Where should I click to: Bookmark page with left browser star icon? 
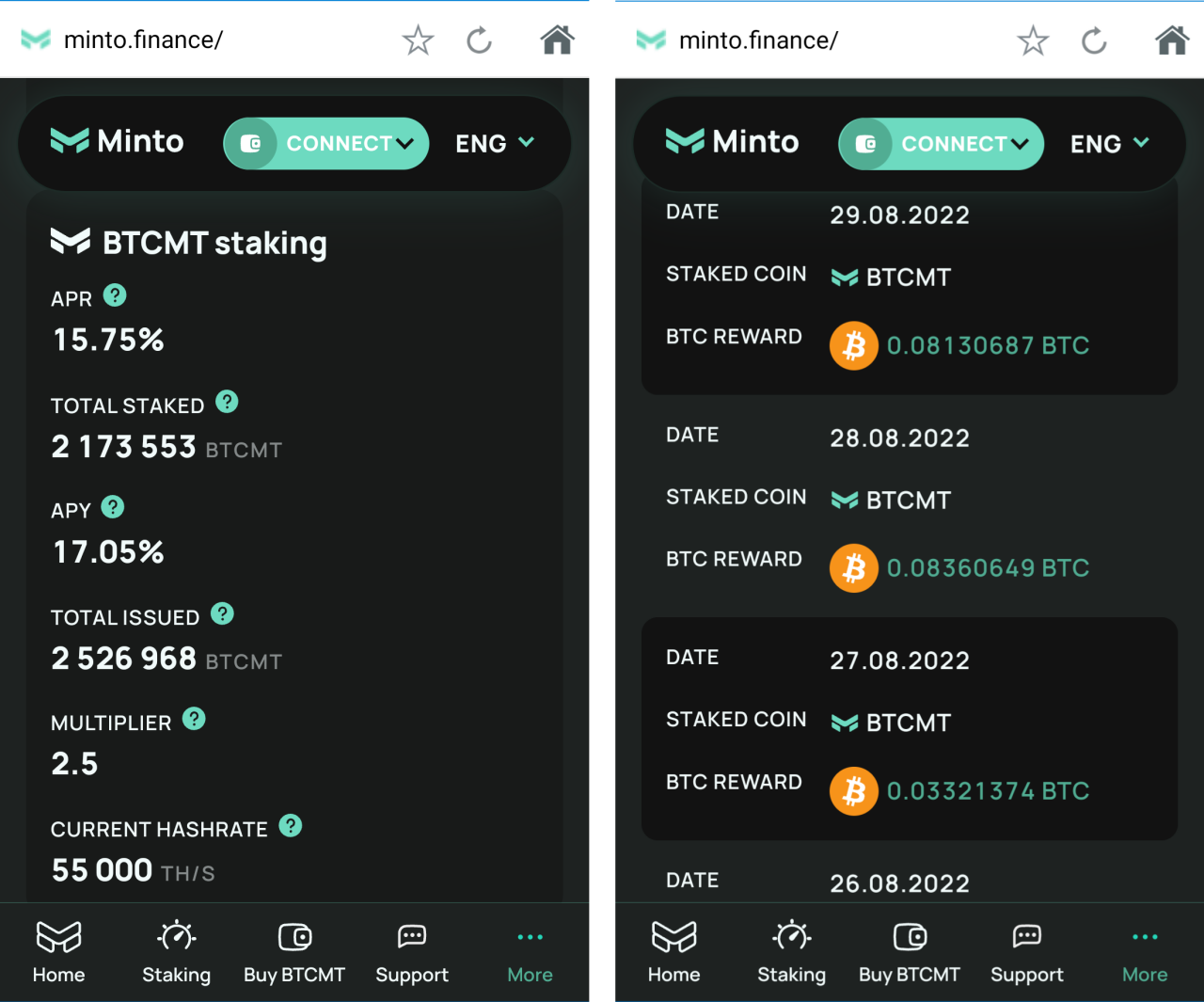point(418,40)
